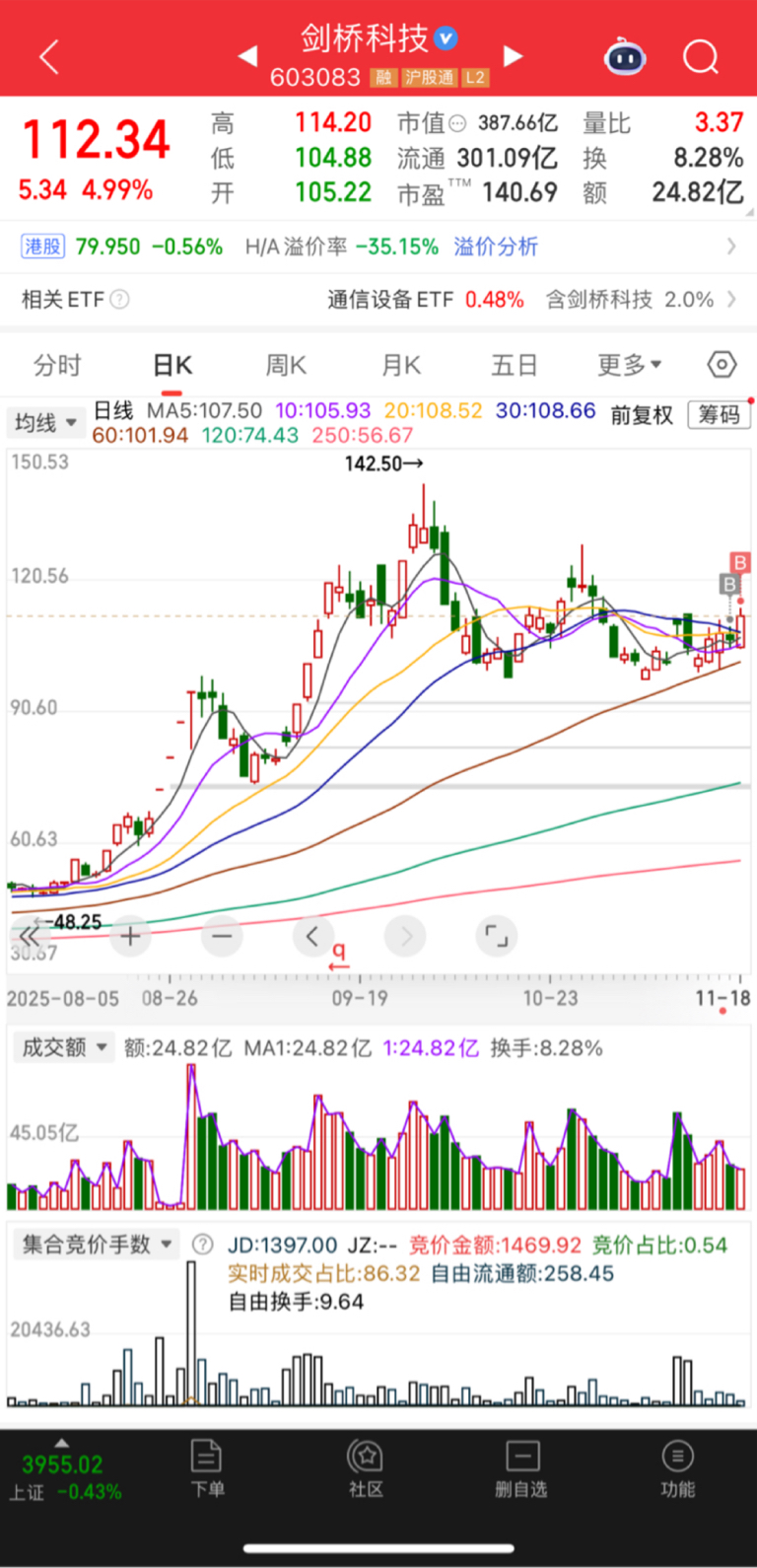Open chart settings hexagon icon
The image size is (757, 1568).
tap(722, 365)
